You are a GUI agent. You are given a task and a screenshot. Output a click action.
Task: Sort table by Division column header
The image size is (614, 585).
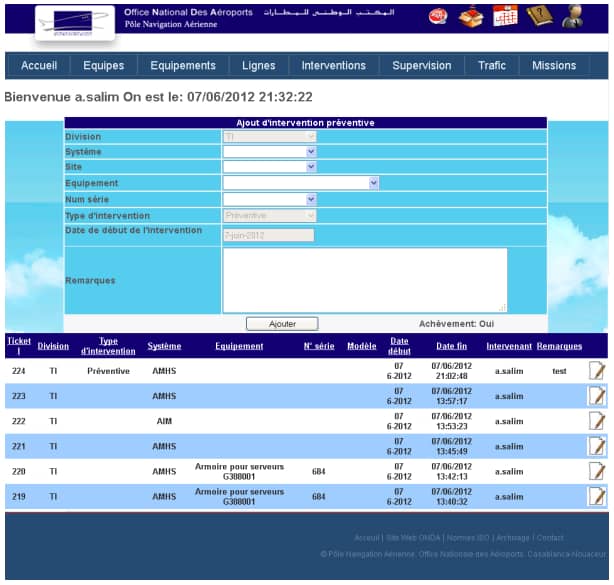[53, 346]
